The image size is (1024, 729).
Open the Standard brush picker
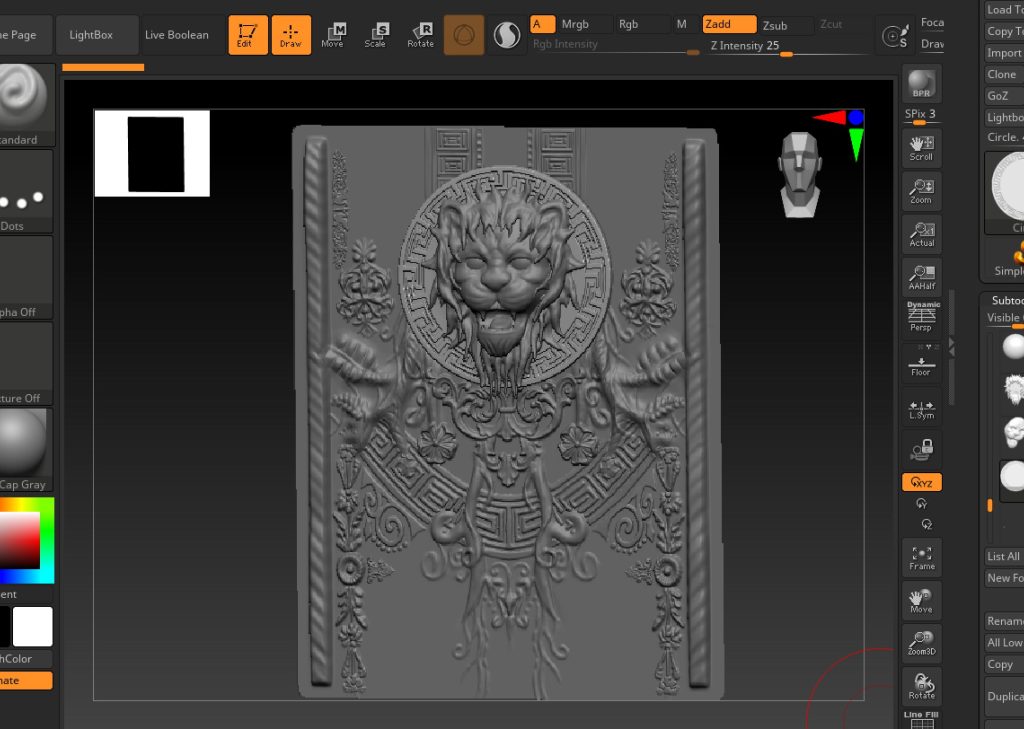(26, 105)
